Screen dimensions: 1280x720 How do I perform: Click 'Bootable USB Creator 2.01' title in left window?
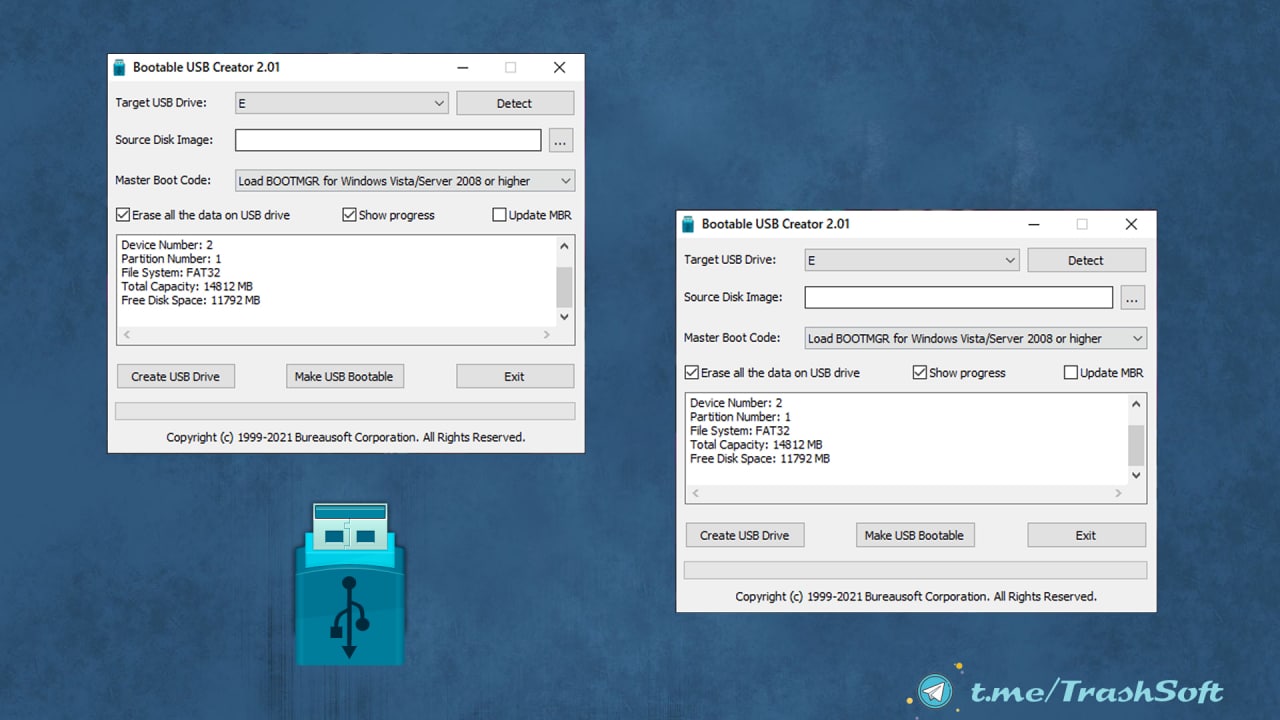click(206, 67)
